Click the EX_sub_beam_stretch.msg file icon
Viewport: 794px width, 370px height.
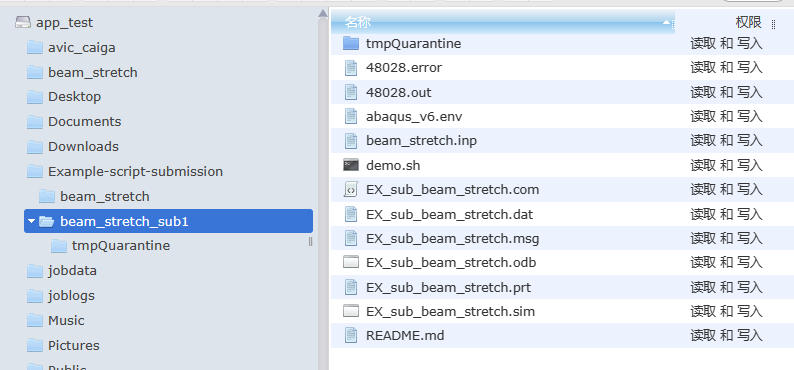[x=351, y=238]
